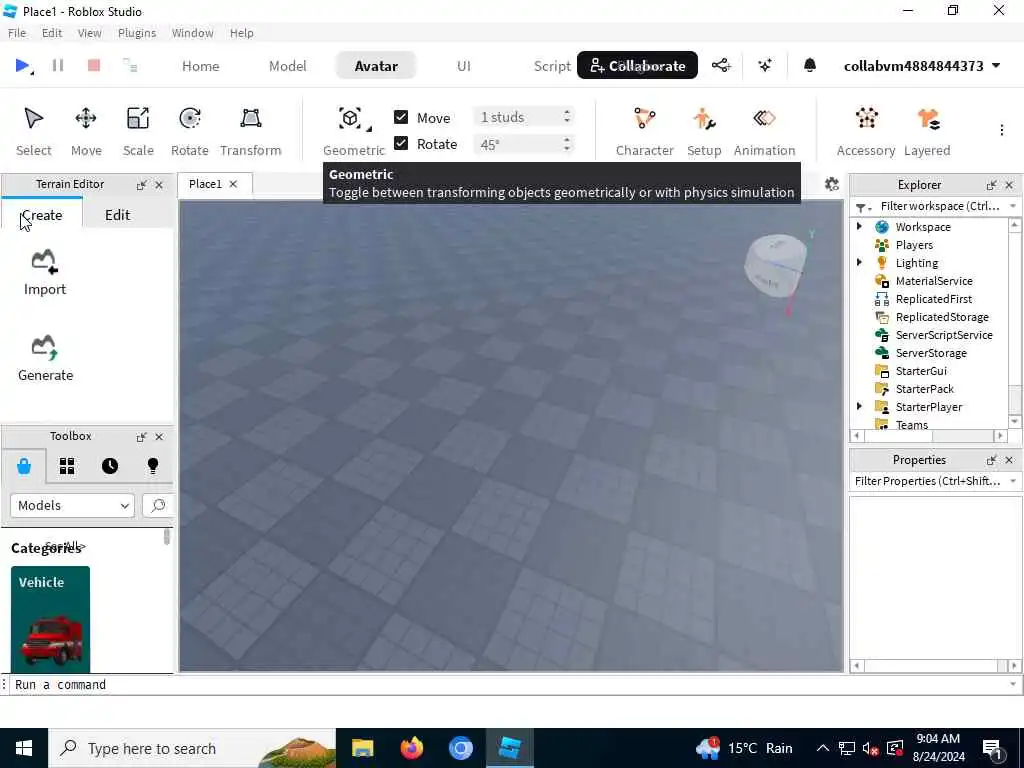
Task: Click the Toolbox search magnifier
Action: point(157,505)
